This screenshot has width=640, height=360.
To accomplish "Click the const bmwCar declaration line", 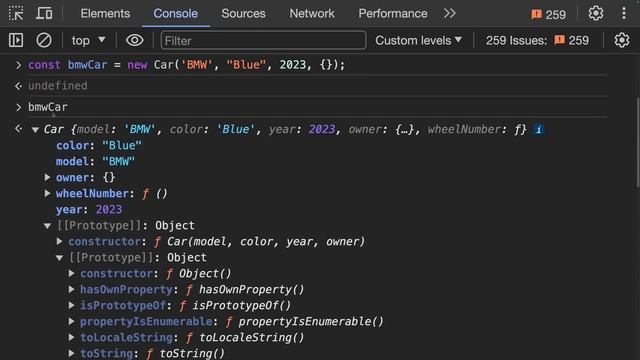I will 187,65.
